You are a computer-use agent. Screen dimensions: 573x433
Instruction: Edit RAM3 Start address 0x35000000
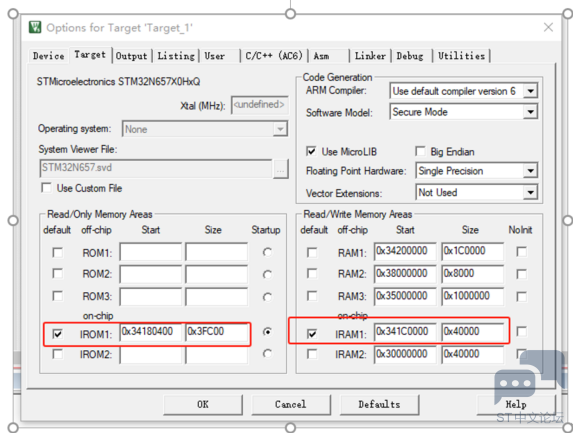click(405, 296)
